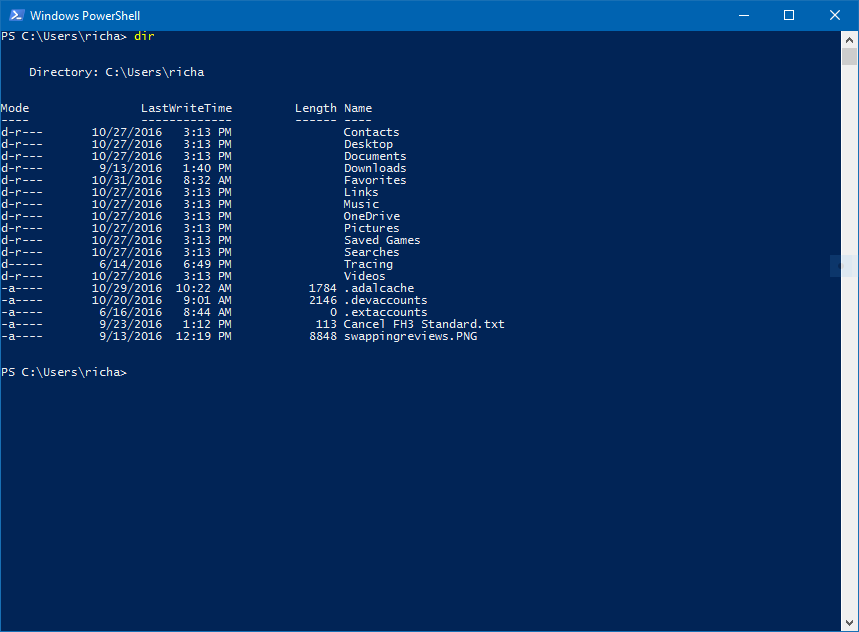859x632 pixels.
Task: Click the scrollbar down arrow
Action: click(x=850, y=620)
